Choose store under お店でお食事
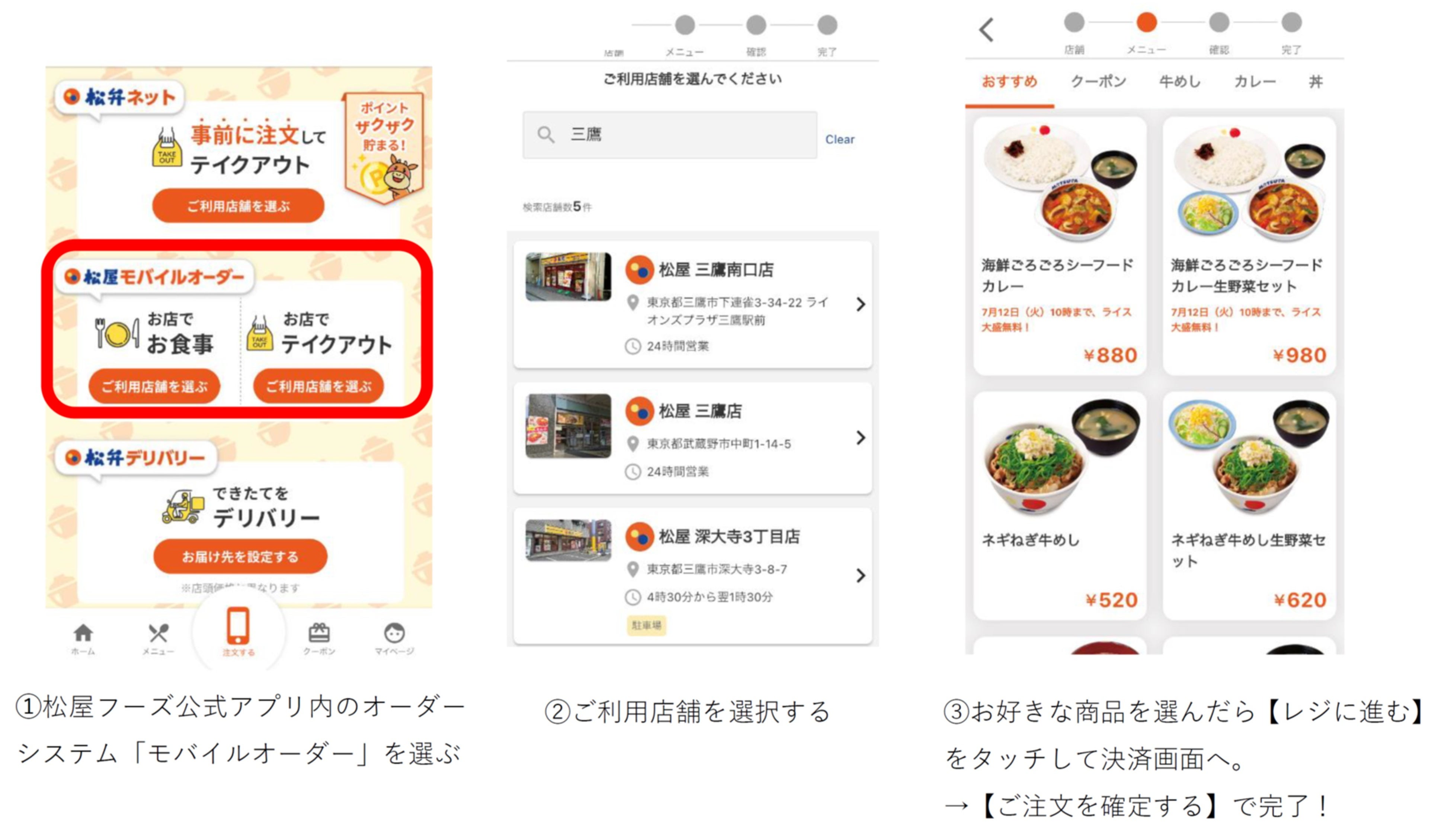Screen dimensions: 1451x840 pos(154,386)
